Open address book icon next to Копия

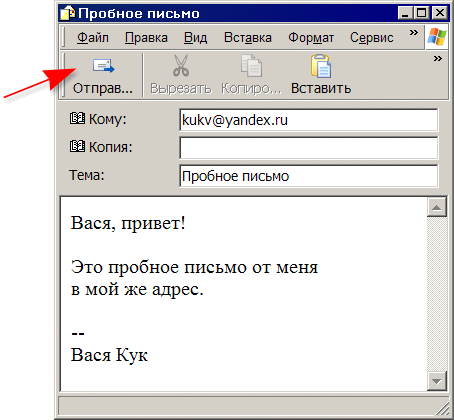(77, 146)
